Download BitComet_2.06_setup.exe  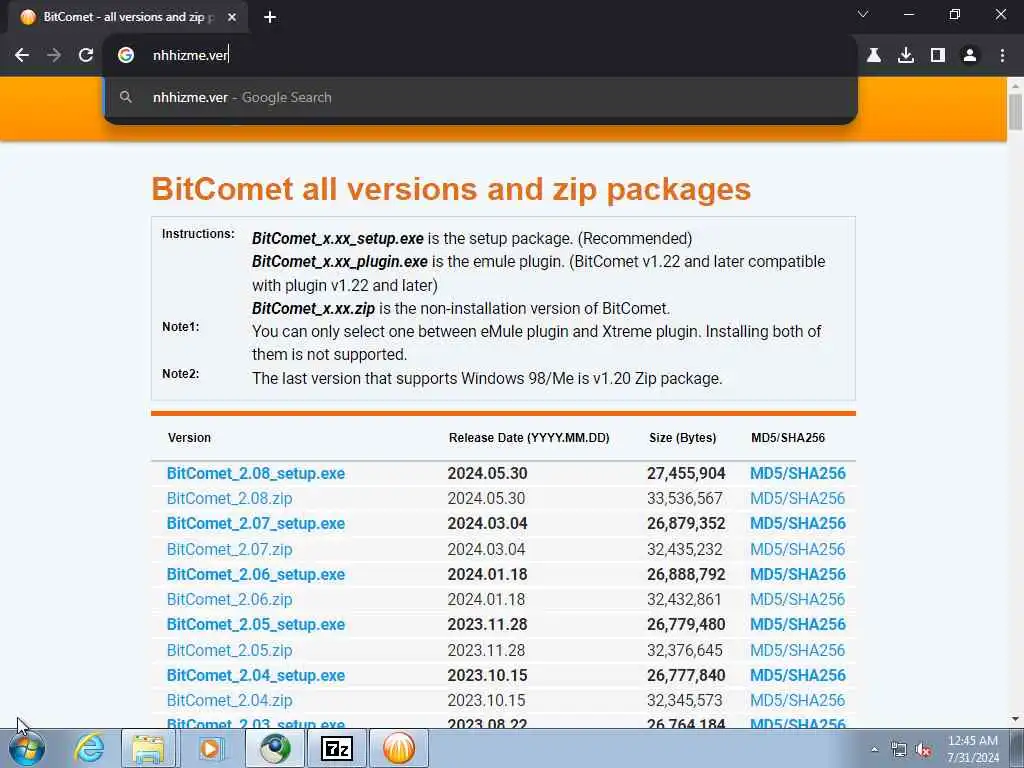click(256, 575)
